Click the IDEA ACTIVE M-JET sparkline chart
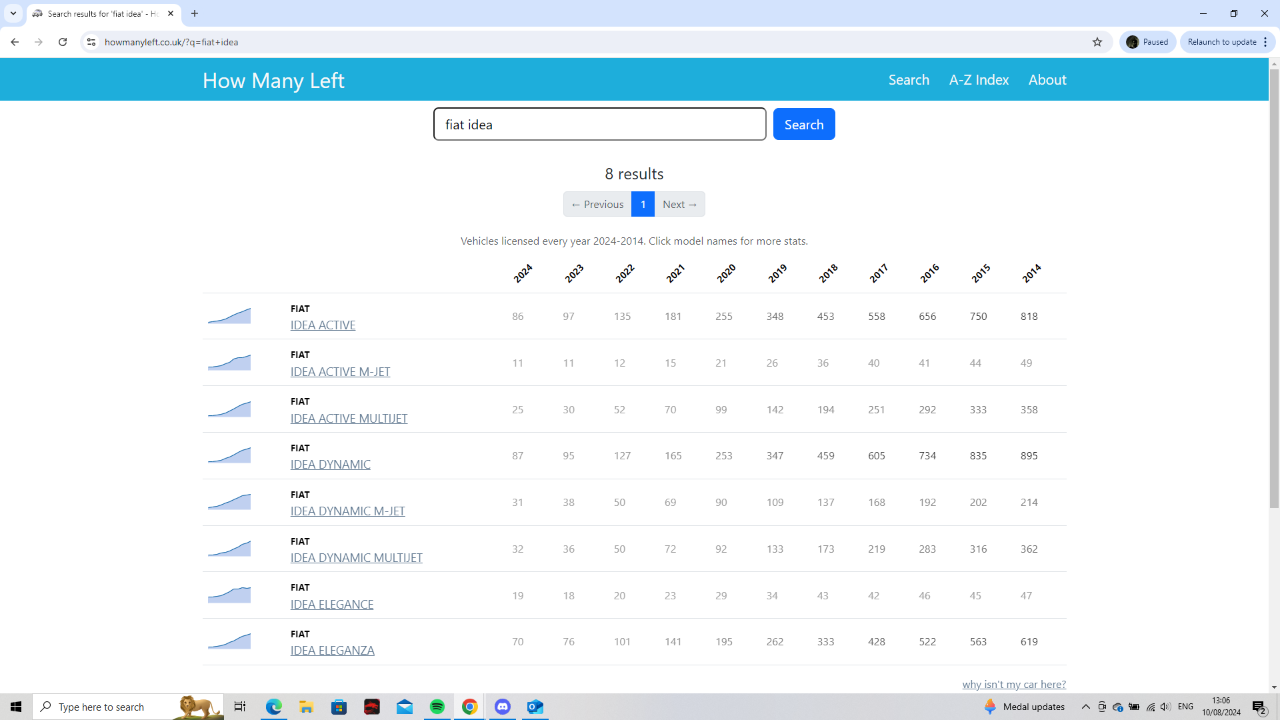This screenshot has width=1280, height=720. tap(229, 363)
